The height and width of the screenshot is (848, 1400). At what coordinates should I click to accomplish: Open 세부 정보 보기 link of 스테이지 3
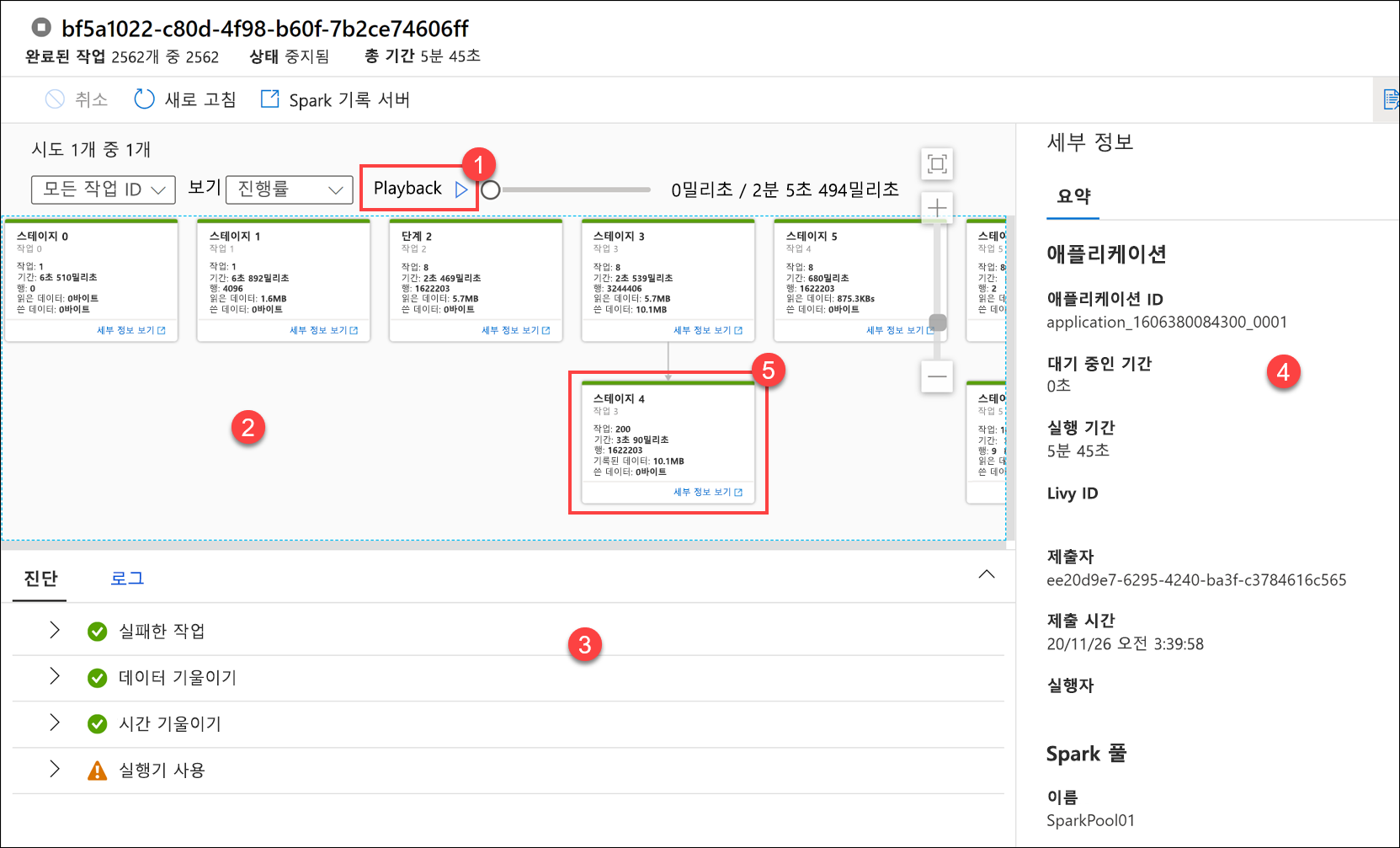tap(708, 330)
